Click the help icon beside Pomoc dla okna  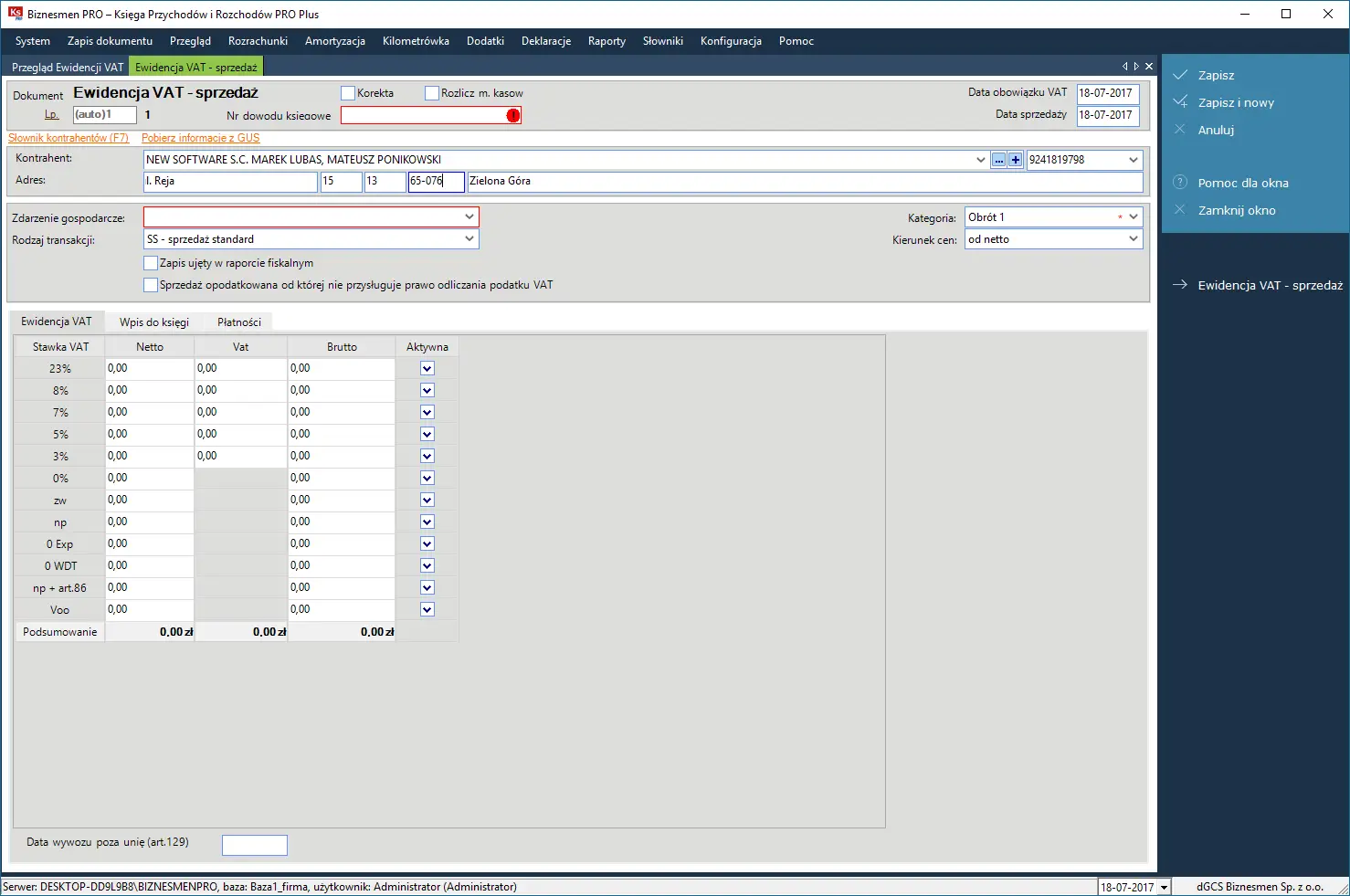(1180, 183)
